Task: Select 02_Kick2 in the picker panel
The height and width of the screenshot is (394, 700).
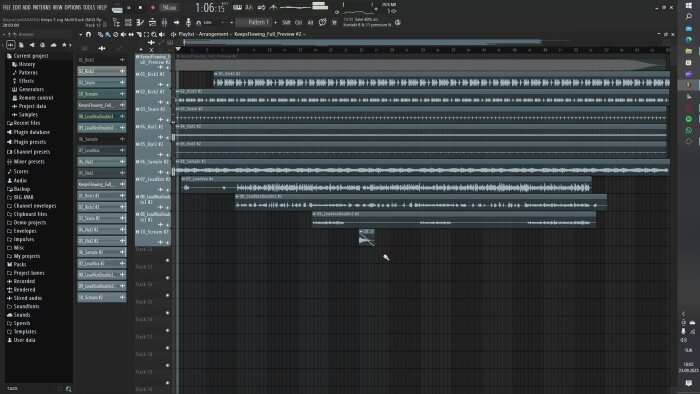Action: point(101,71)
